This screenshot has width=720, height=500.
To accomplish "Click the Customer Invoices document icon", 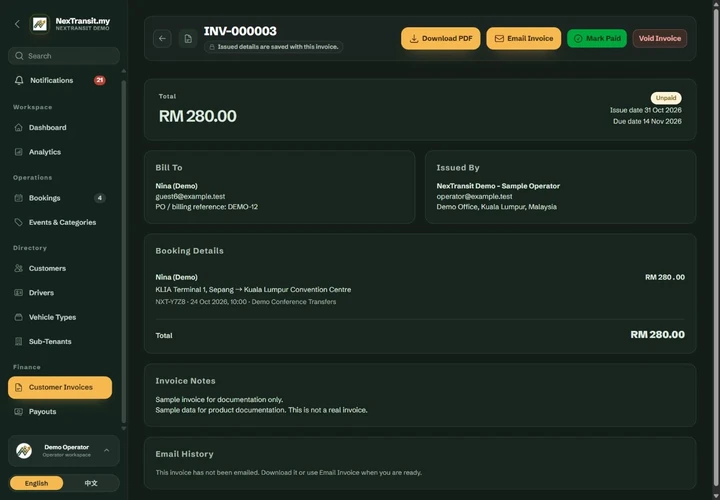I will (18, 388).
